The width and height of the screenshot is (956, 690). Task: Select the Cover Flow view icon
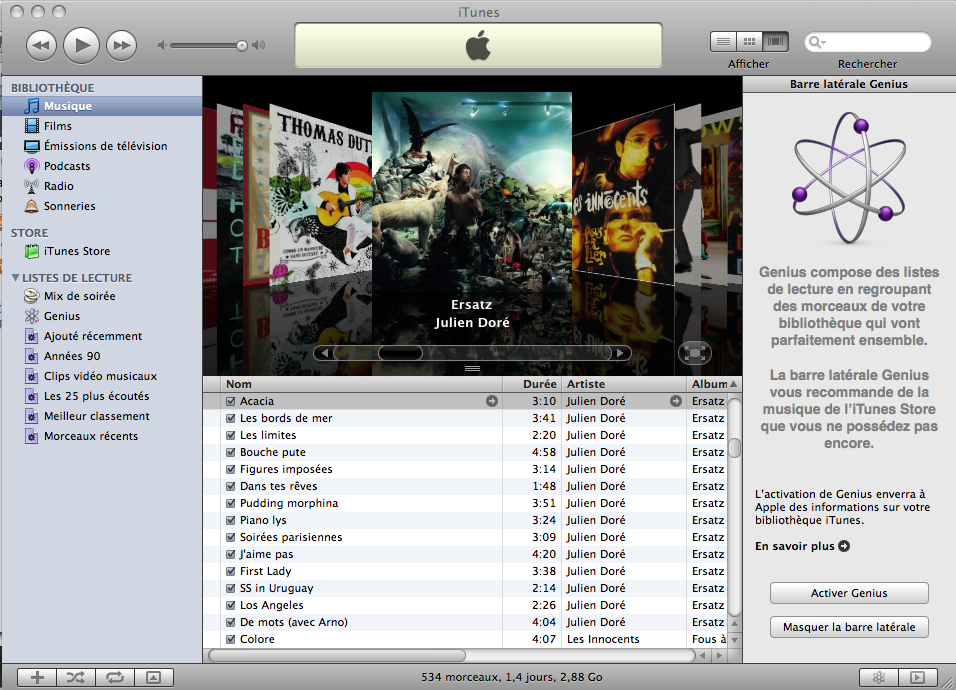[776, 42]
